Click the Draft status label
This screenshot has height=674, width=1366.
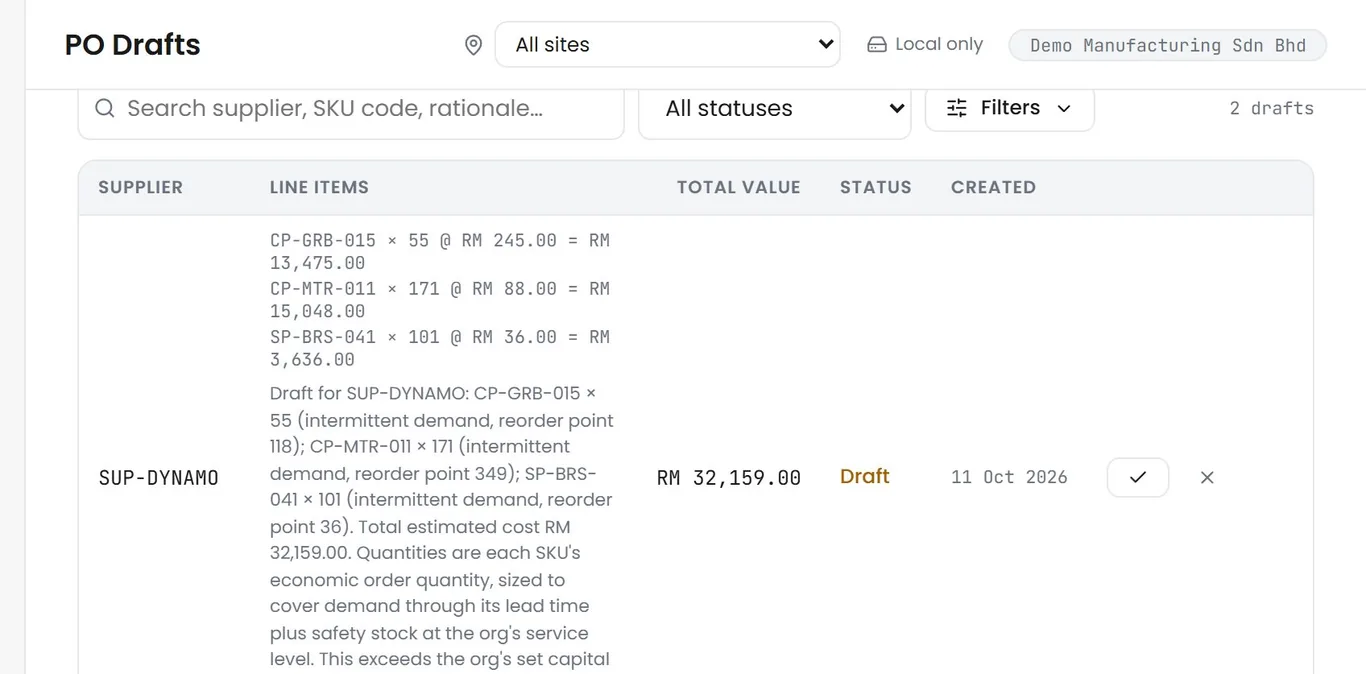[x=865, y=477]
